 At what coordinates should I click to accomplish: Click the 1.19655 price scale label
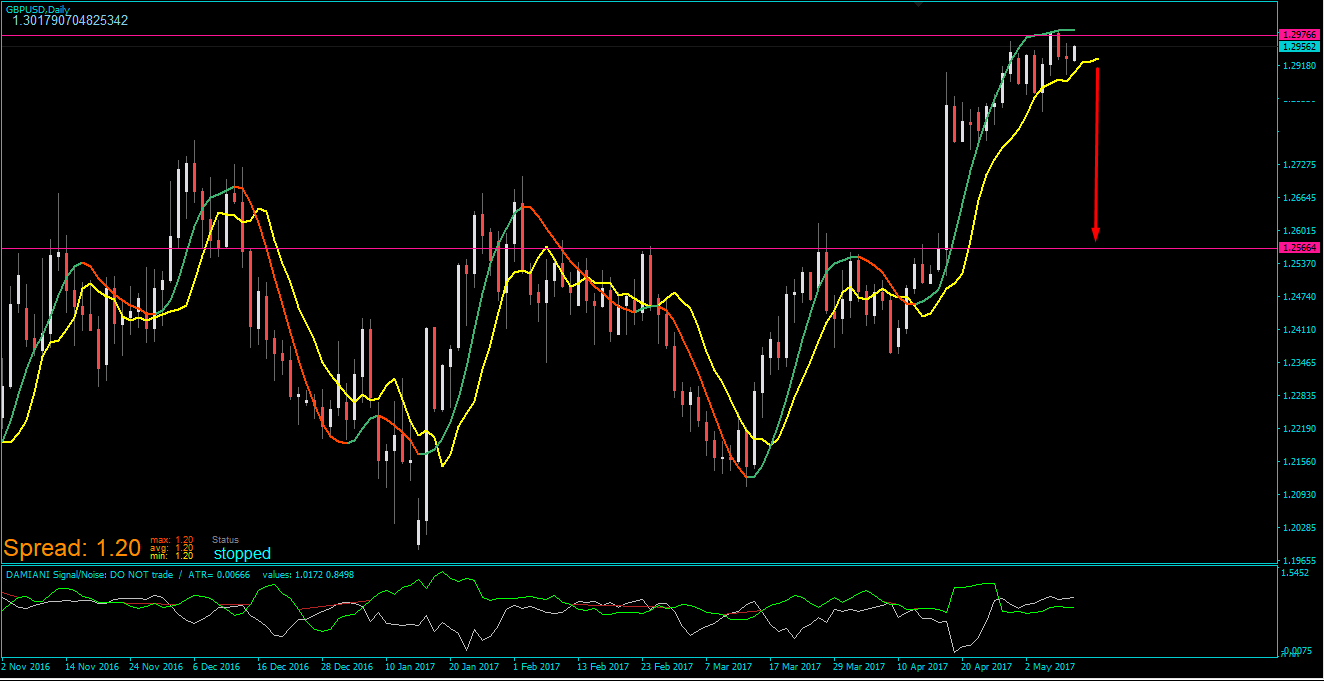(x=1298, y=561)
